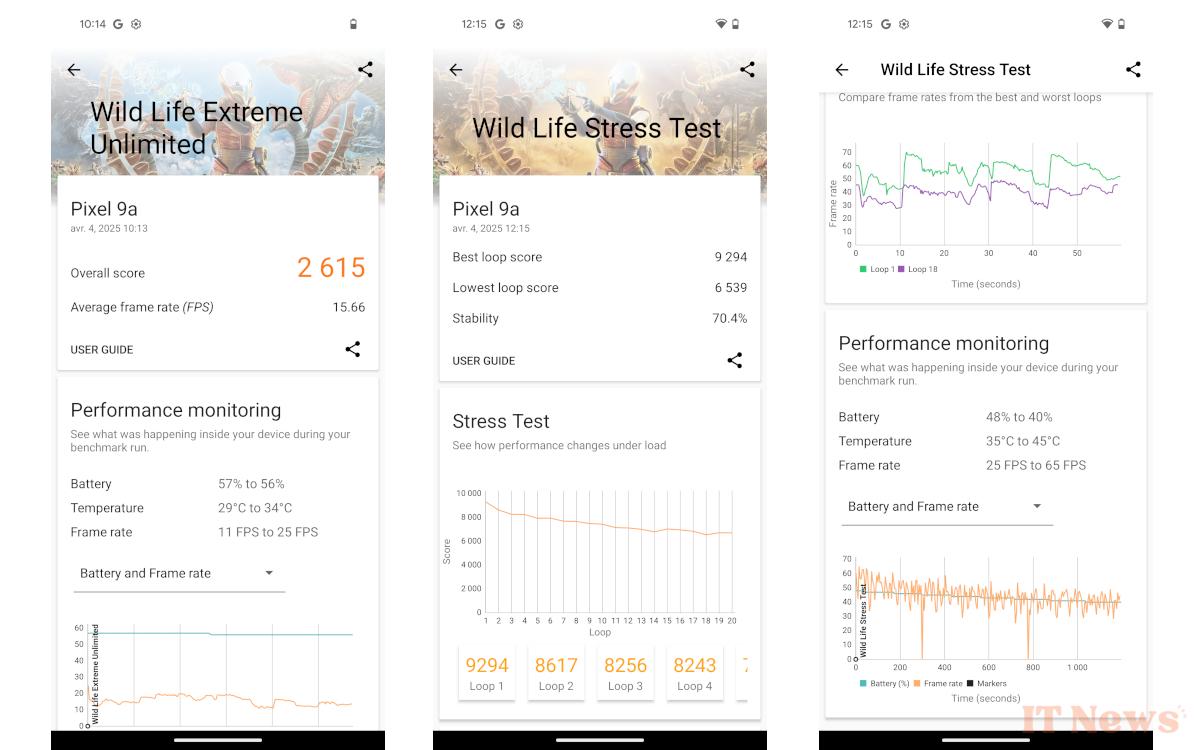The image size is (1200, 750).
Task: Select the Loop 2 score card 8617
Action: (x=556, y=673)
